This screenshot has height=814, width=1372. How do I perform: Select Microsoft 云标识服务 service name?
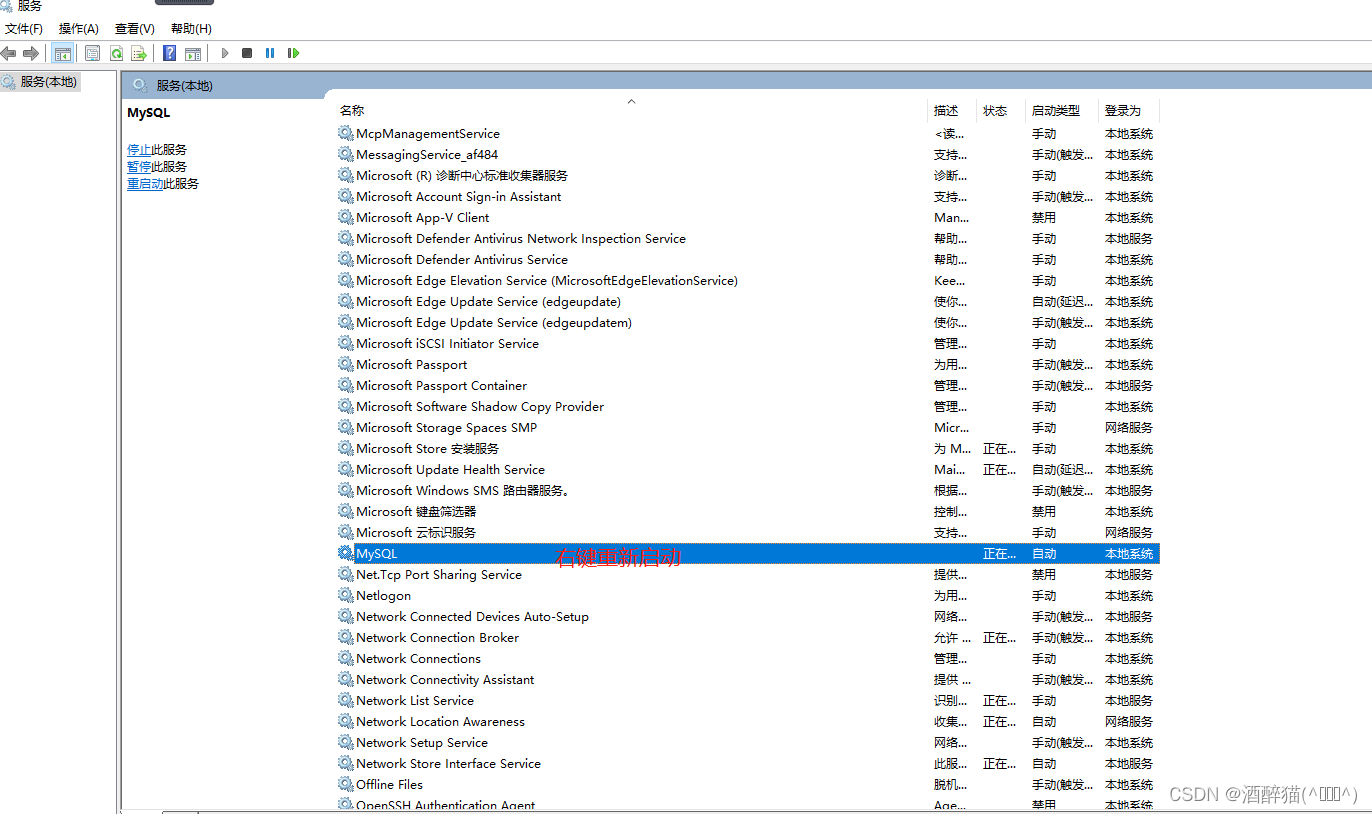[416, 532]
